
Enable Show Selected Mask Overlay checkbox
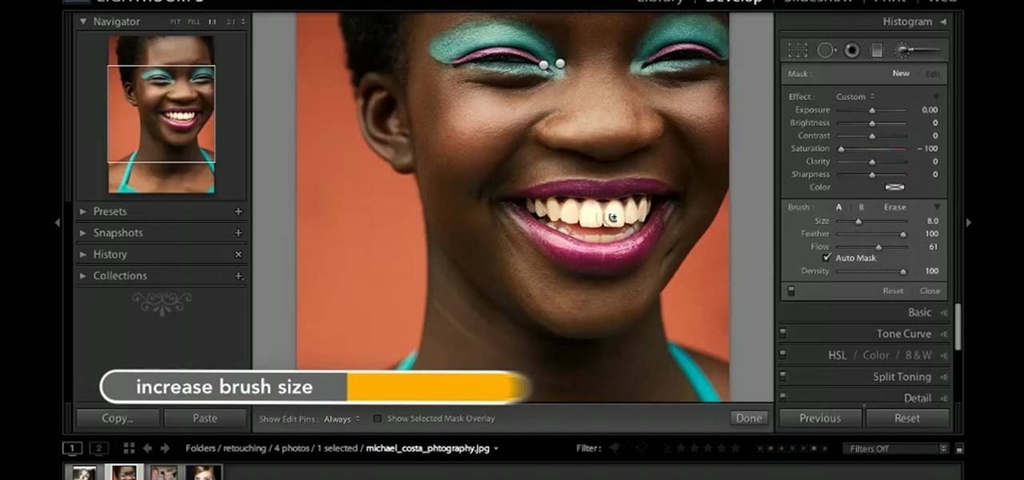click(x=377, y=419)
